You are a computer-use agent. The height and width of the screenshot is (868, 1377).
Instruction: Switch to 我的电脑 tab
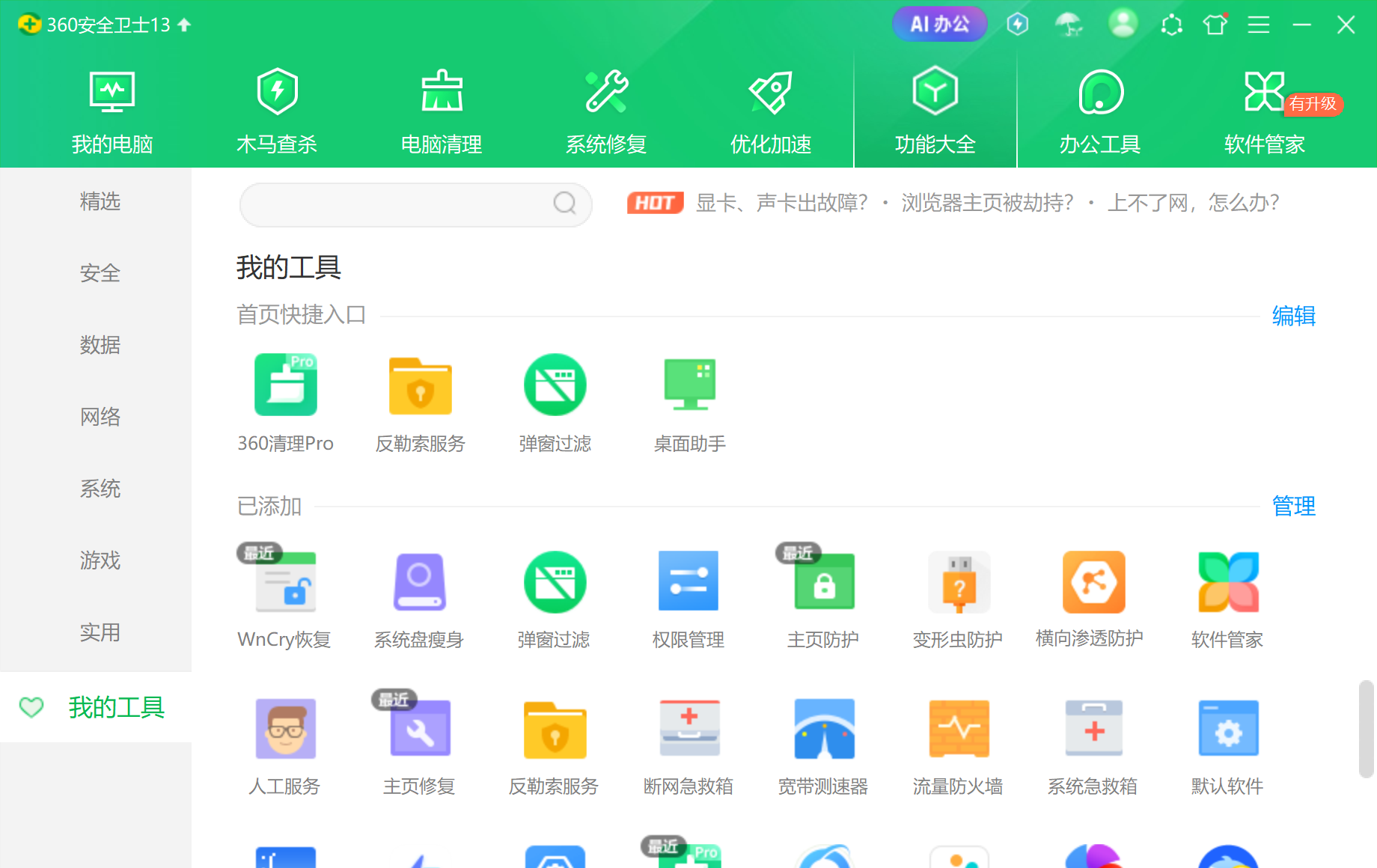(112, 112)
